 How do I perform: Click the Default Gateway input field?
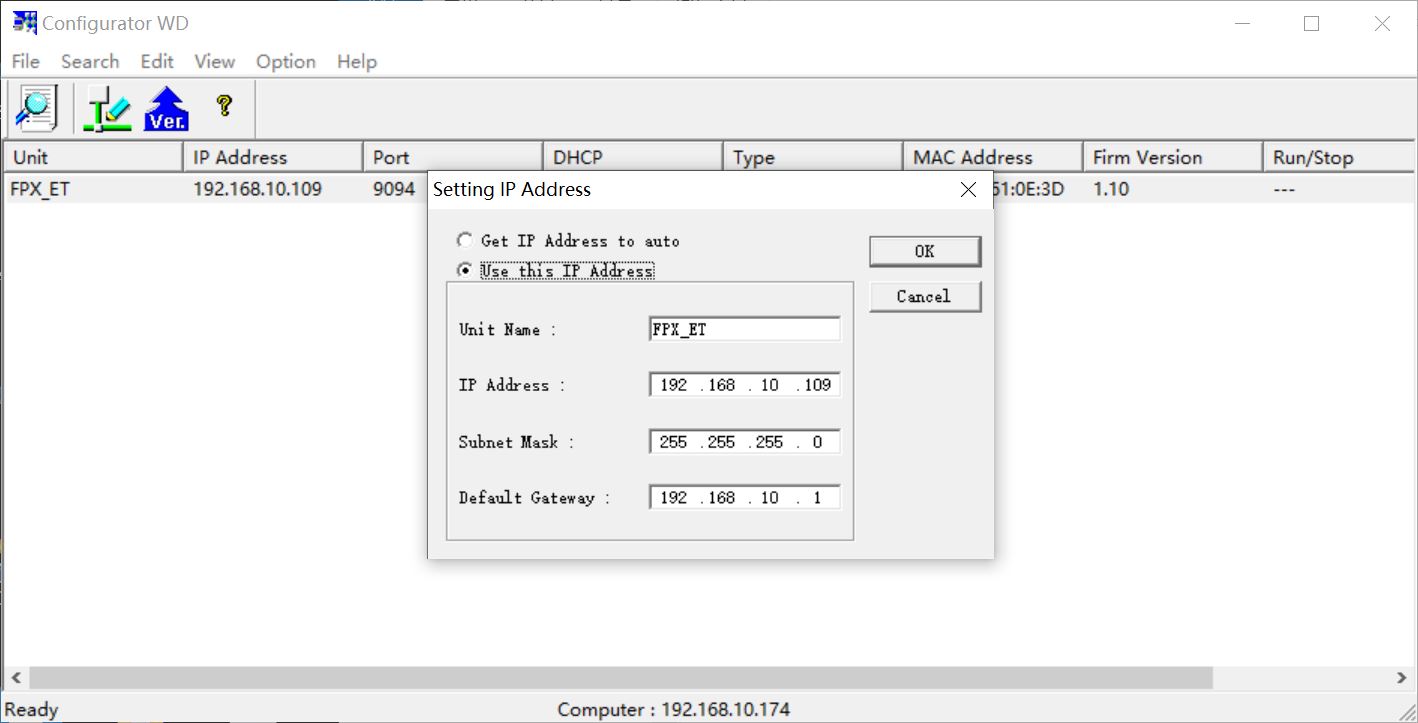click(x=744, y=497)
